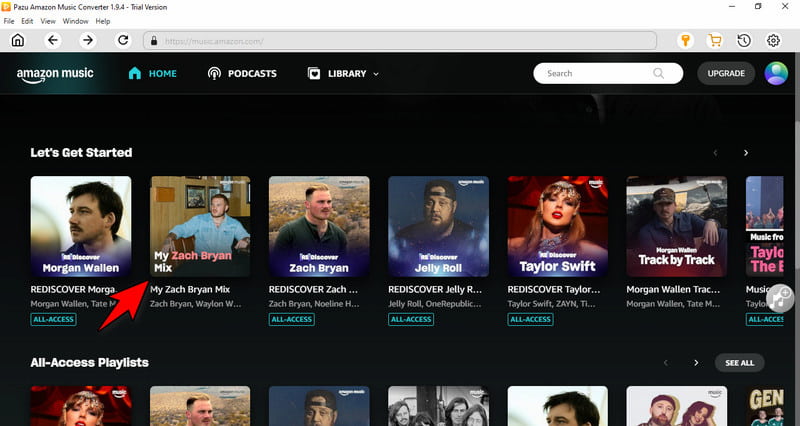Click artists text 'Jelly Roll, OneRepublic...'
This screenshot has width=800, height=426.
(x=435, y=304)
